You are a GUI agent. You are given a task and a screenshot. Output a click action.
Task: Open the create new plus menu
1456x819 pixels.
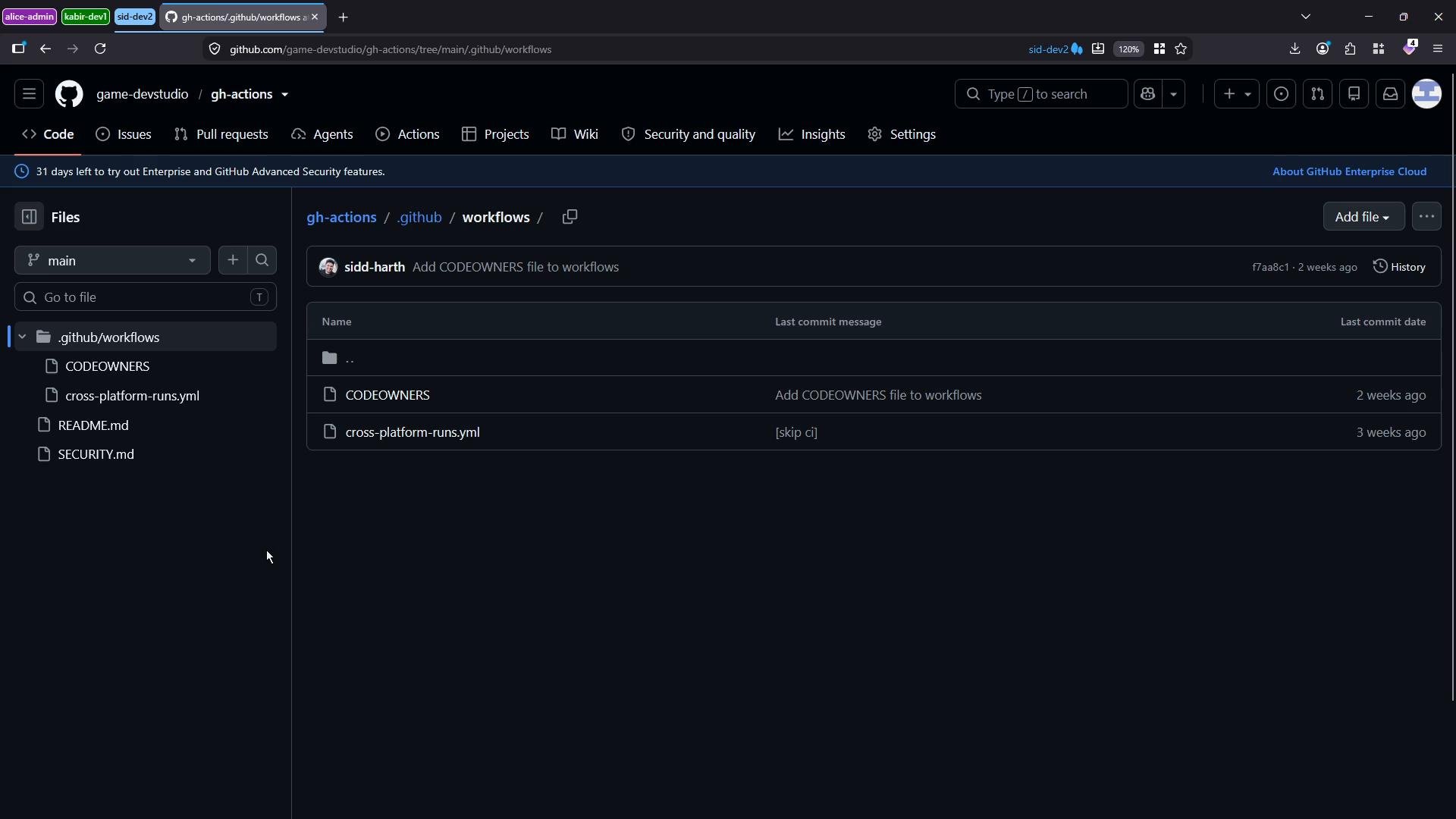1237,94
